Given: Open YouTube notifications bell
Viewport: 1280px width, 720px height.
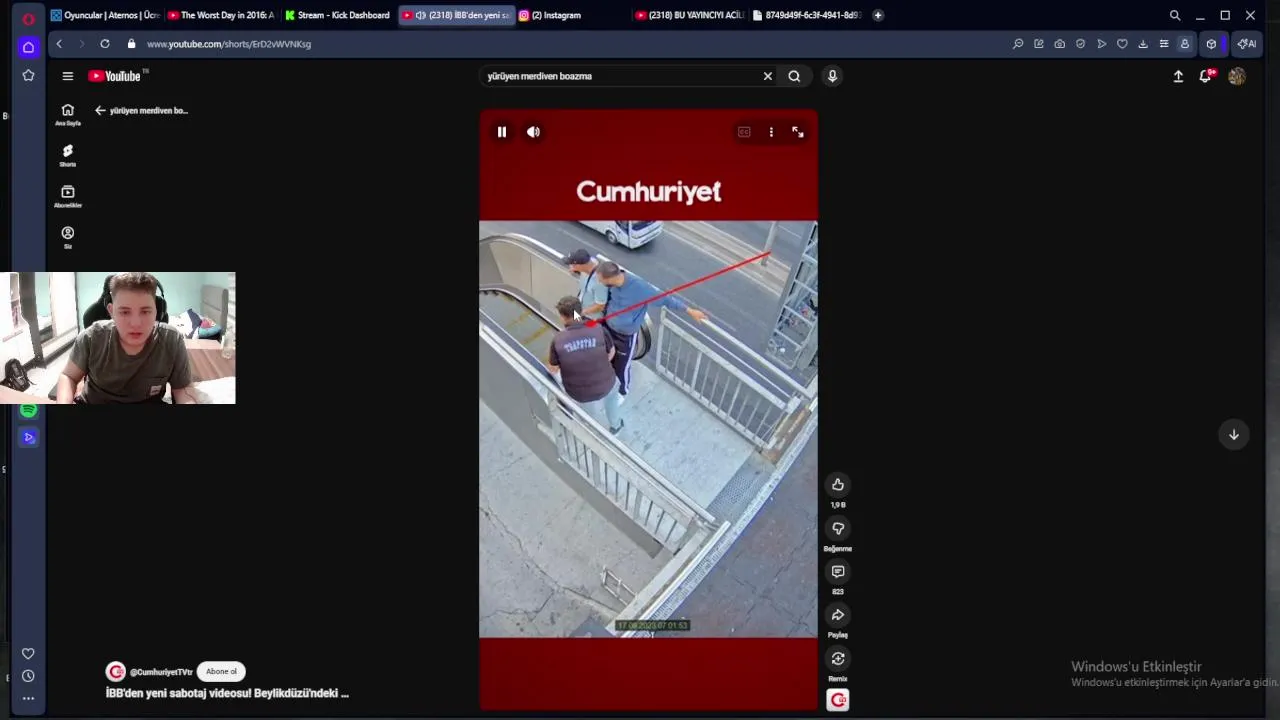Looking at the screenshot, I should point(1206,76).
